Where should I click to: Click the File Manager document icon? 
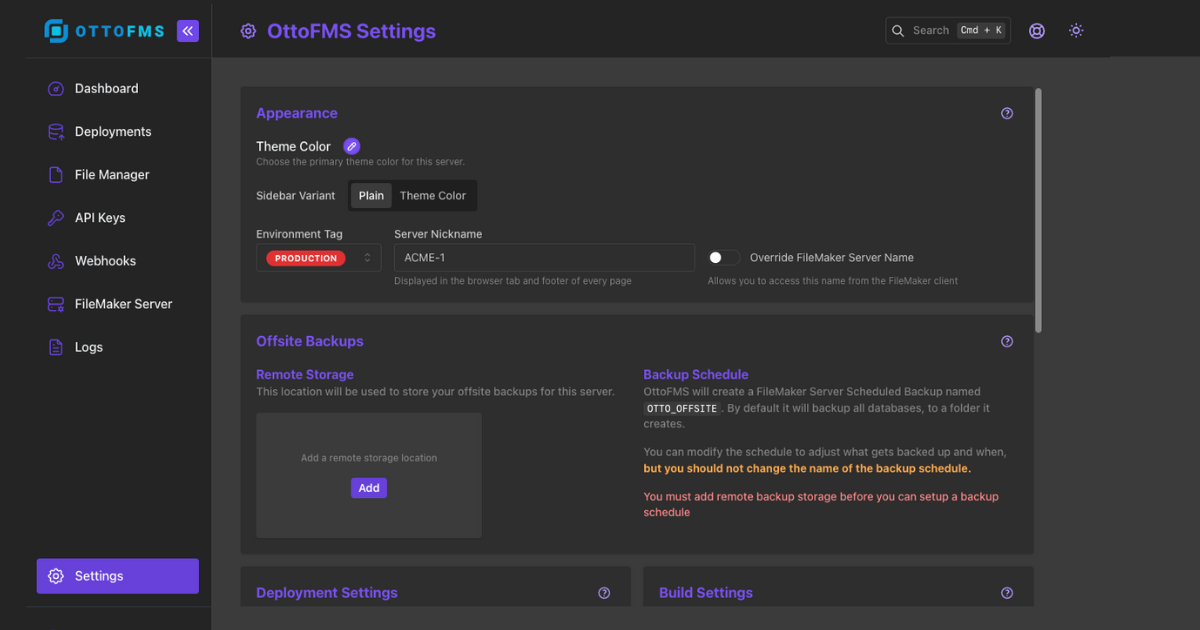56,175
